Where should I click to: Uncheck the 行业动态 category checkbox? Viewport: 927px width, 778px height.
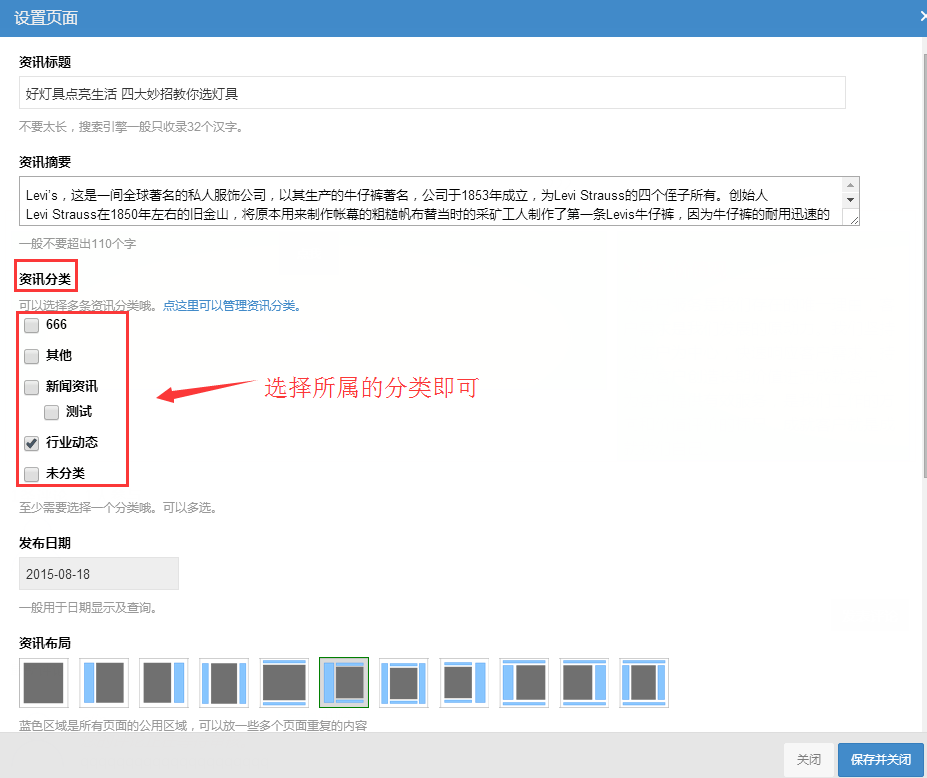click(x=31, y=443)
